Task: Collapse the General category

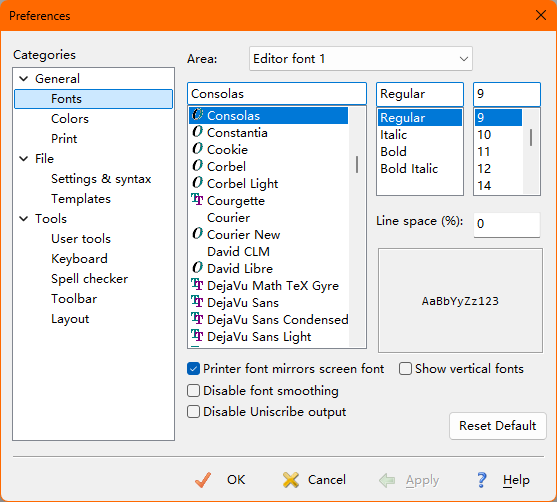Action: [x=24, y=79]
